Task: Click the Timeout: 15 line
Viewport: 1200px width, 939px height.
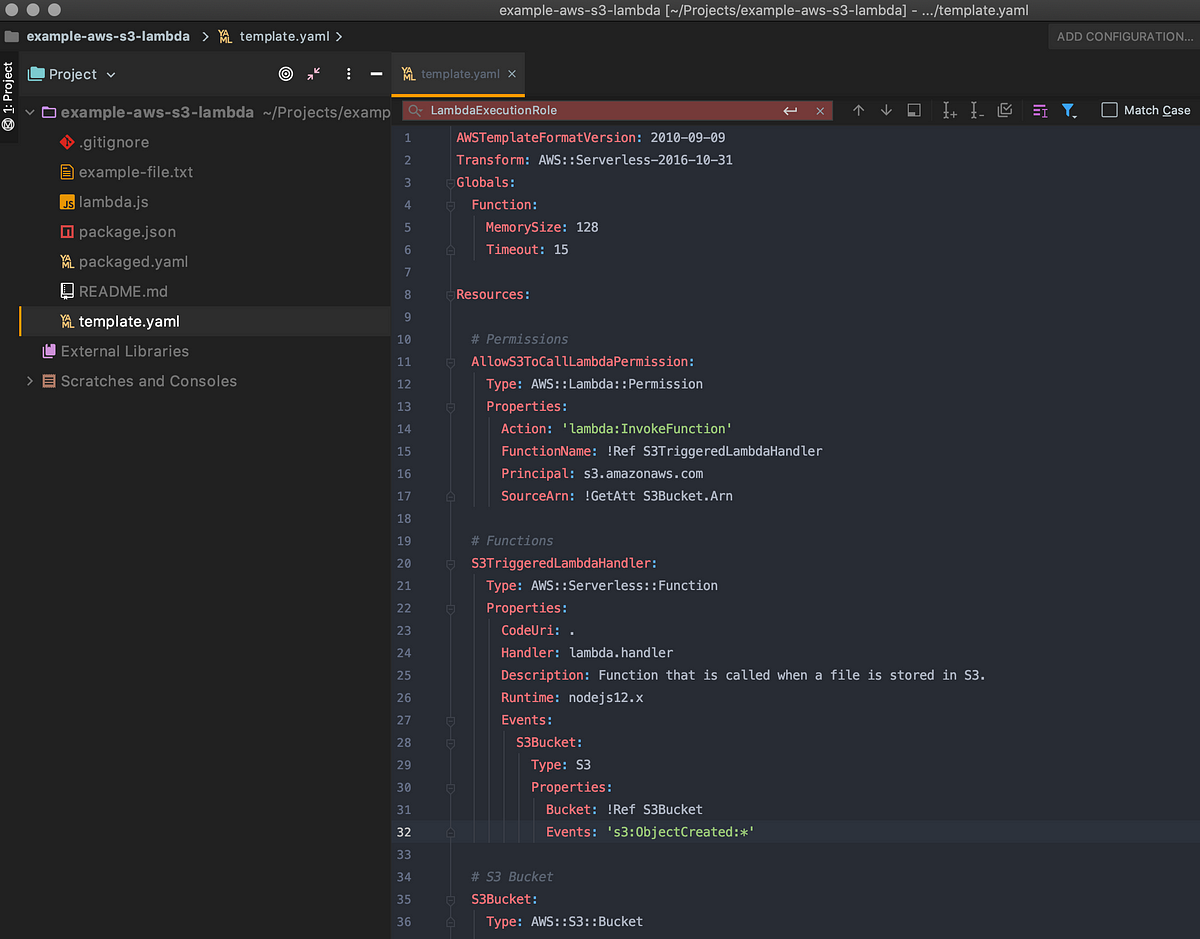Action: [x=527, y=249]
